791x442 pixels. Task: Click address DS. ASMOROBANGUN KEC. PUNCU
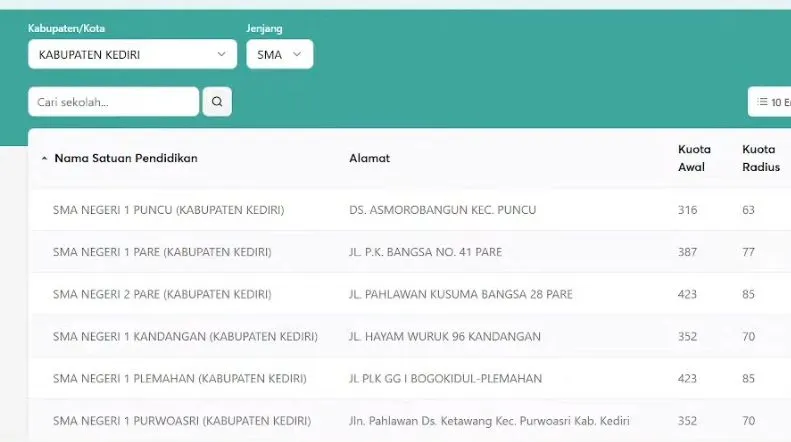click(442, 210)
